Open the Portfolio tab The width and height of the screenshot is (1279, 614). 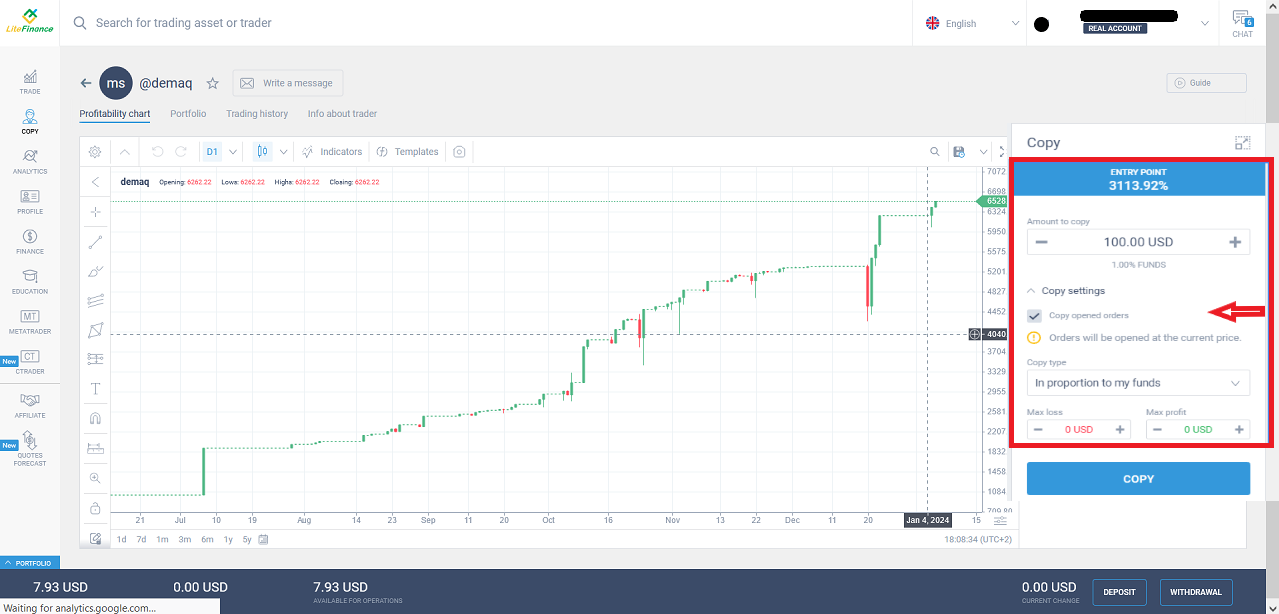[188, 114]
